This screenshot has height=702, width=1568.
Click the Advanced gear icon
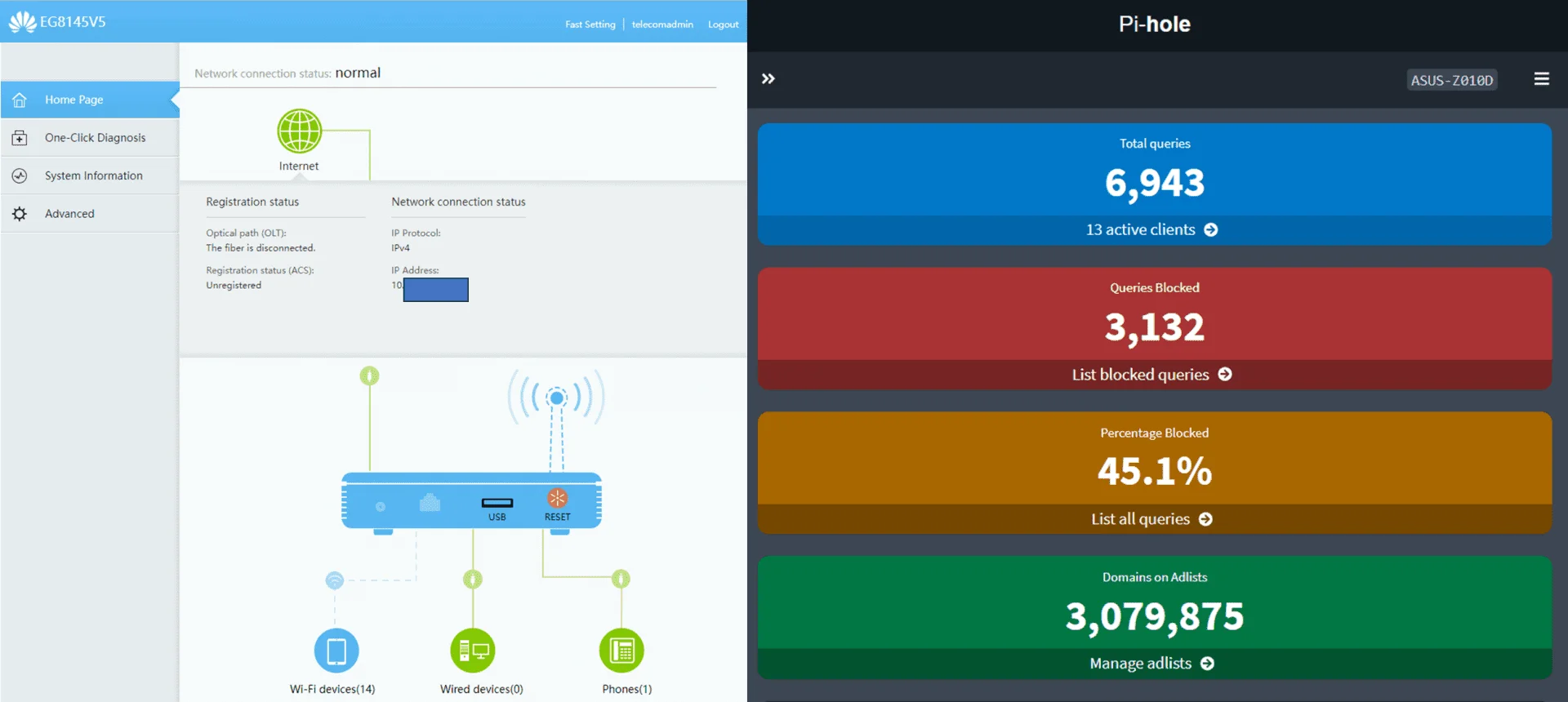pos(20,214)
